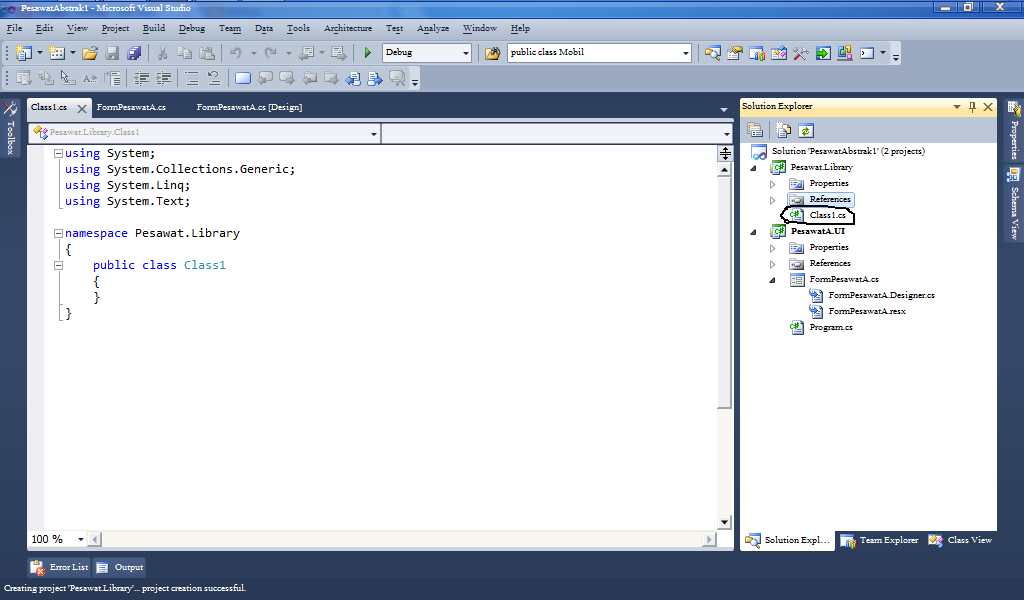Click the Refresh icon in Solution Explorer
The width and height of the screenshot is (1024, 600).
(806, 131)
